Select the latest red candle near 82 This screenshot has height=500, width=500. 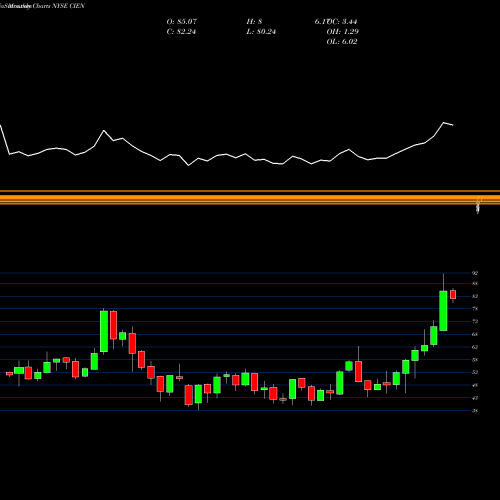(453, 295)
